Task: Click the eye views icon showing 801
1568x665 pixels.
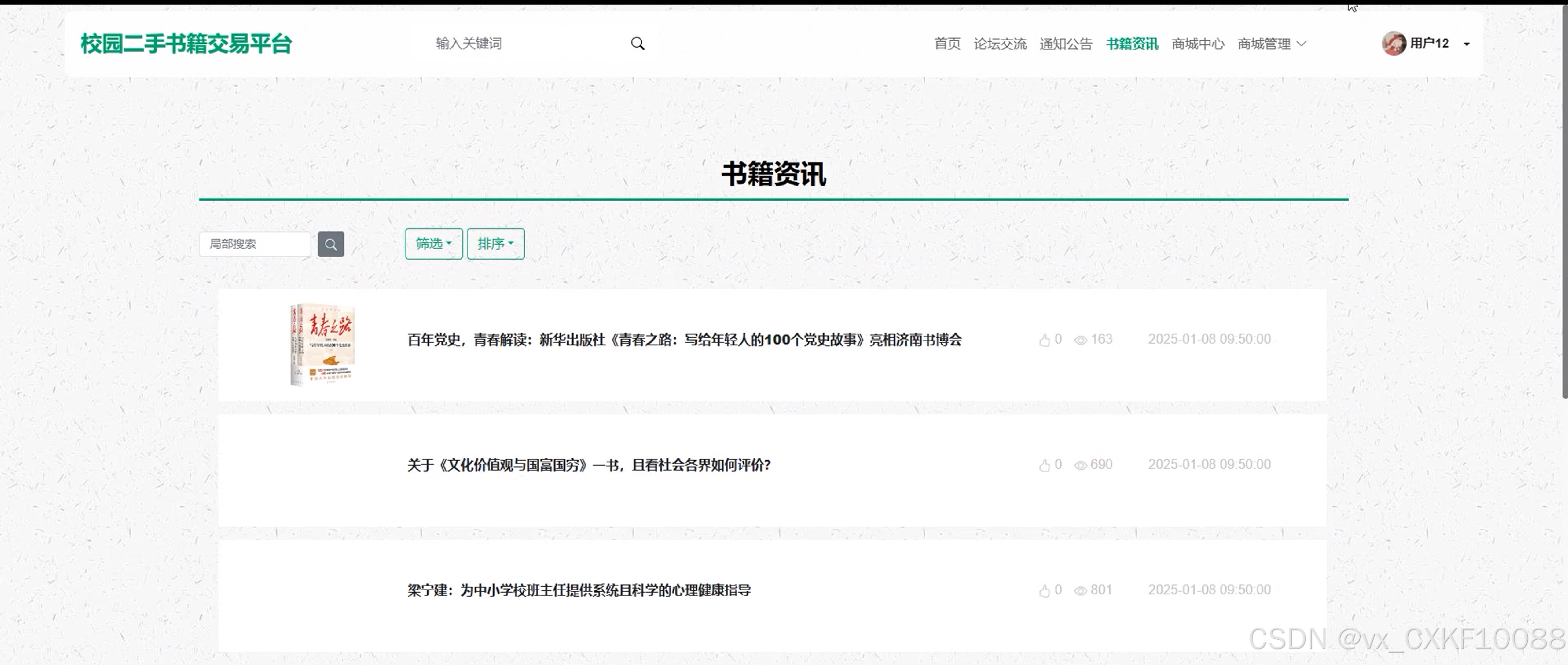Action: (x=1080, y=591)
